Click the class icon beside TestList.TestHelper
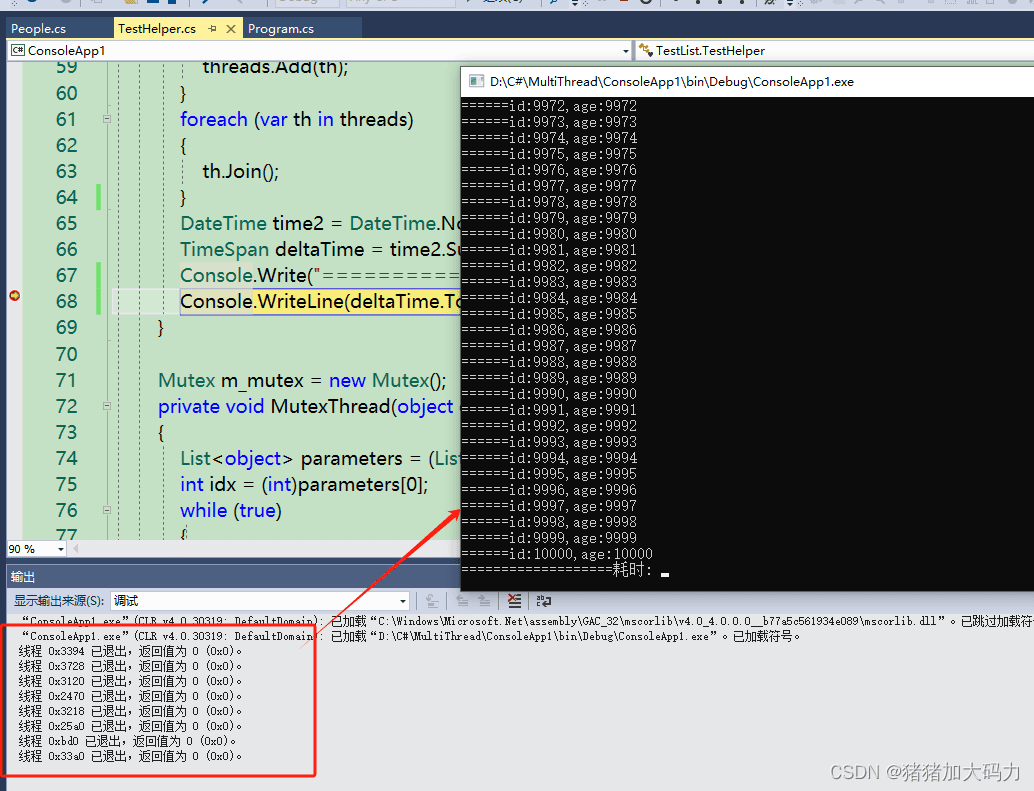Screen dimensions: 1034x791 click(646, 50)
